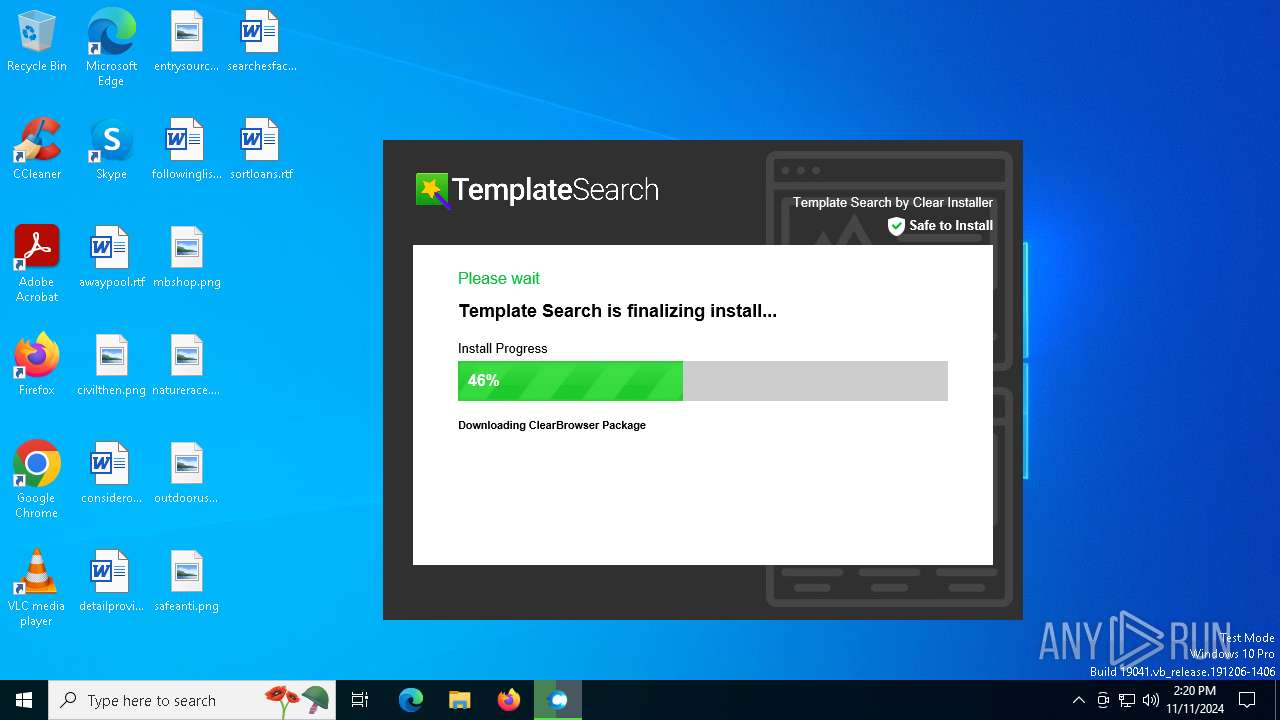Select the awaypool.rtf file icon
This screenshot has height=720, width=1280.
(x=111, y=258)
